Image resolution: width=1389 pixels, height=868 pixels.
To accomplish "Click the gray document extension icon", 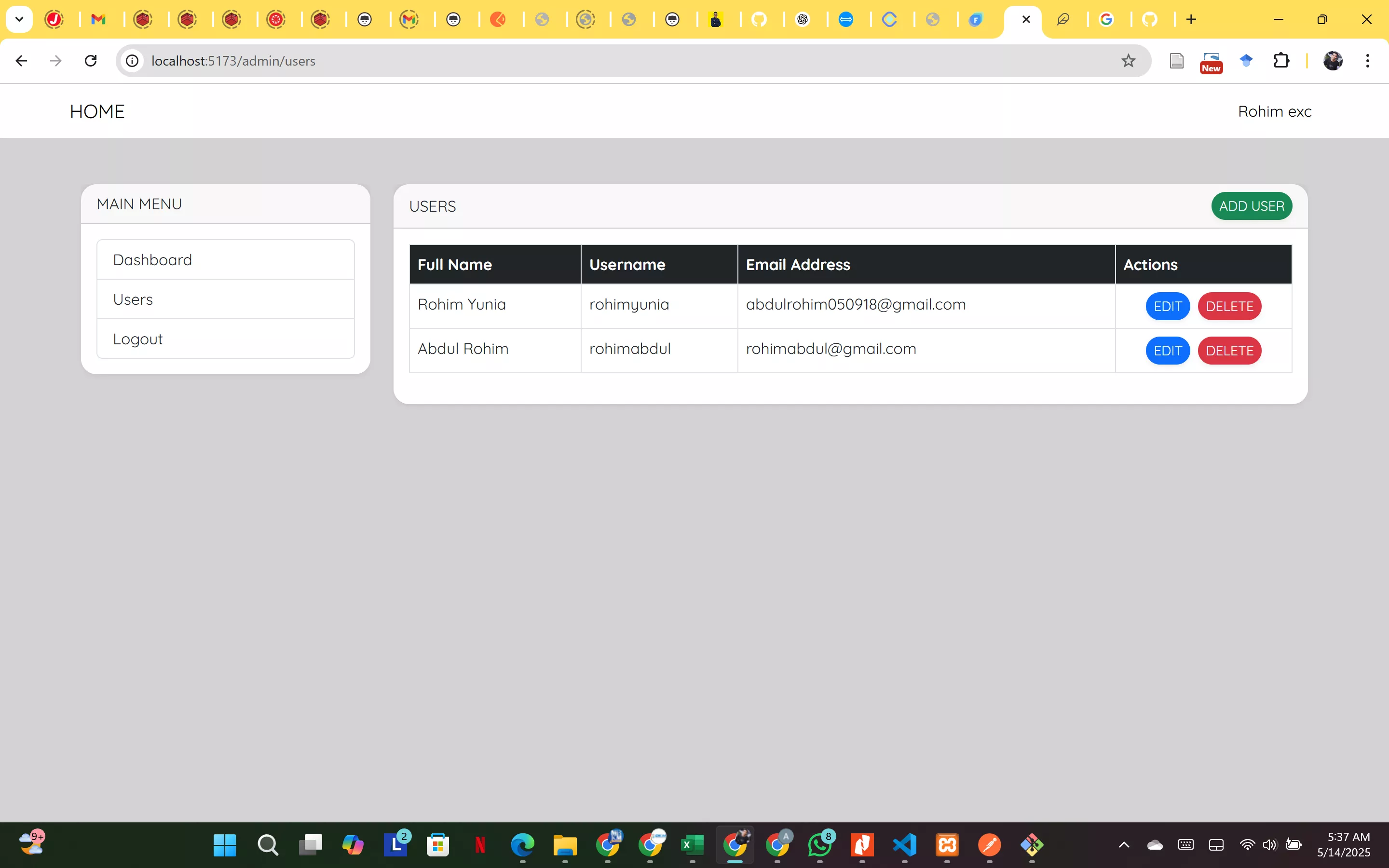I will coord(1177,61).
